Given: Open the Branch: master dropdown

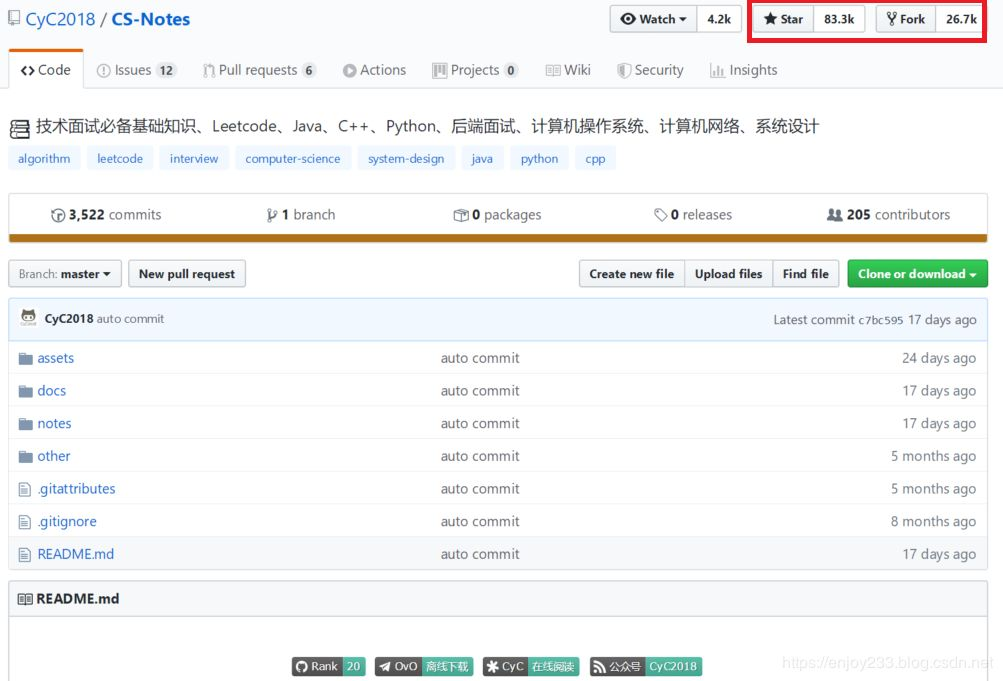Looking at the screenshot, I should (65, 274).
